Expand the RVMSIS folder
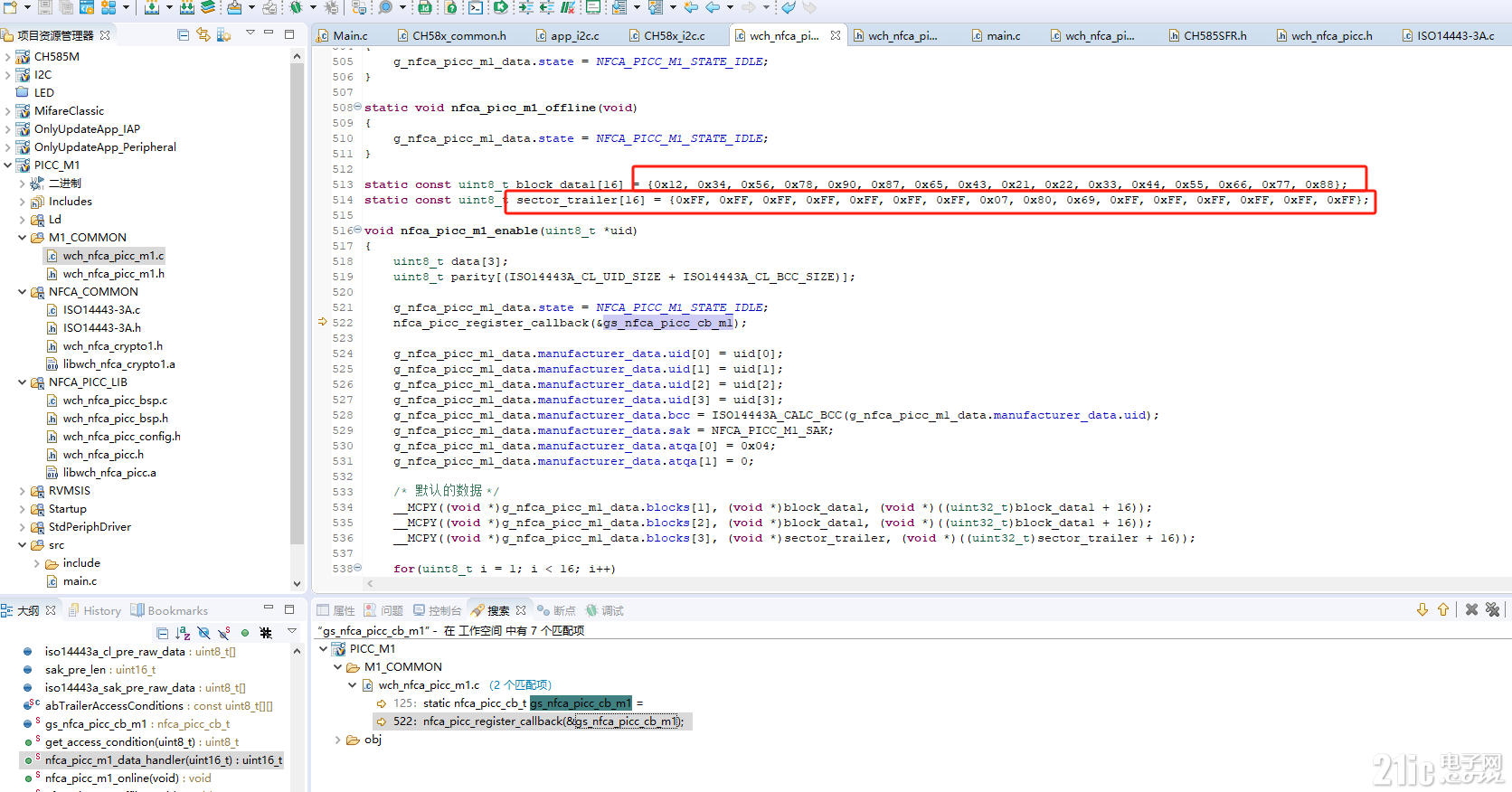This screenshot has height=792, width=1512. pos(23,490)
